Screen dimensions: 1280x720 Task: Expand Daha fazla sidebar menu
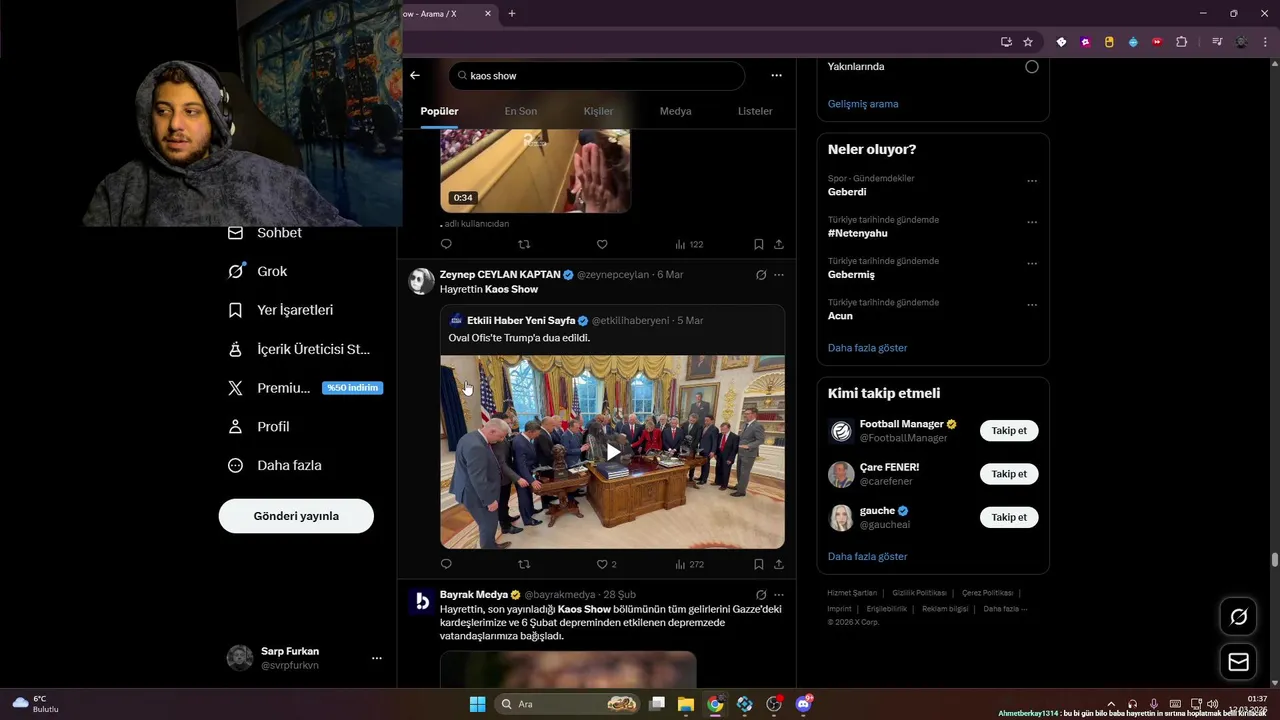[275, 465]
